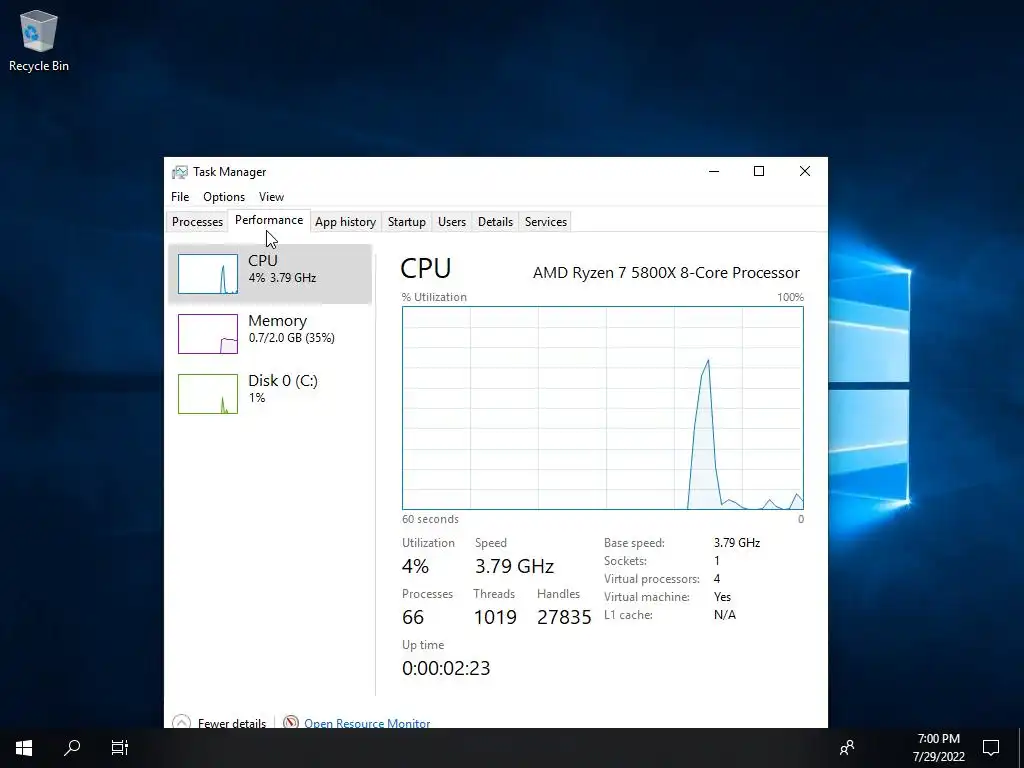1024x768 pixels.
Task: Click the Task Manager title bar icon
Action: (180, 172)
